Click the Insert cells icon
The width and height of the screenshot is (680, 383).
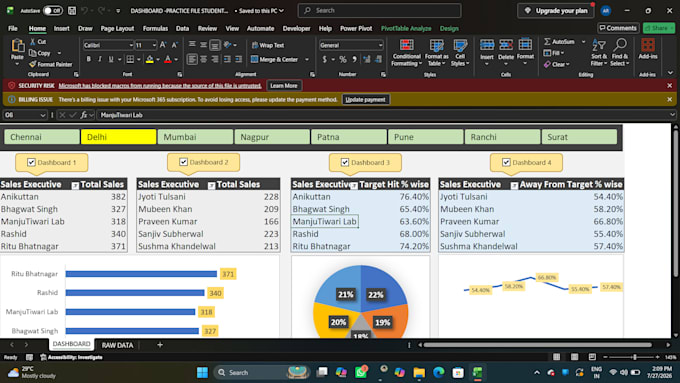click(x=487, y=45)
